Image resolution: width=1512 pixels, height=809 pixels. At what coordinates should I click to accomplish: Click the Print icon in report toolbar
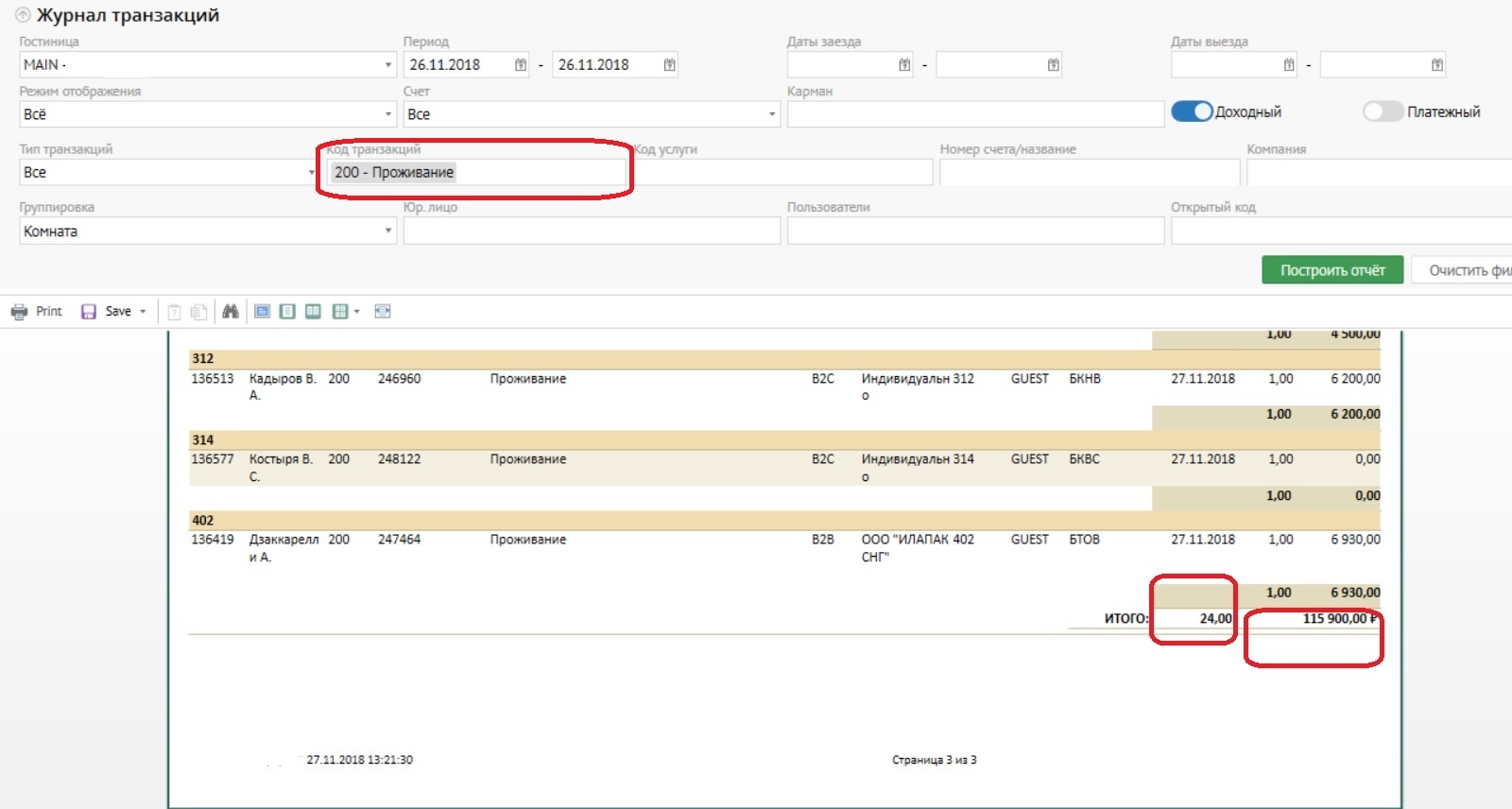click(19, 312)
